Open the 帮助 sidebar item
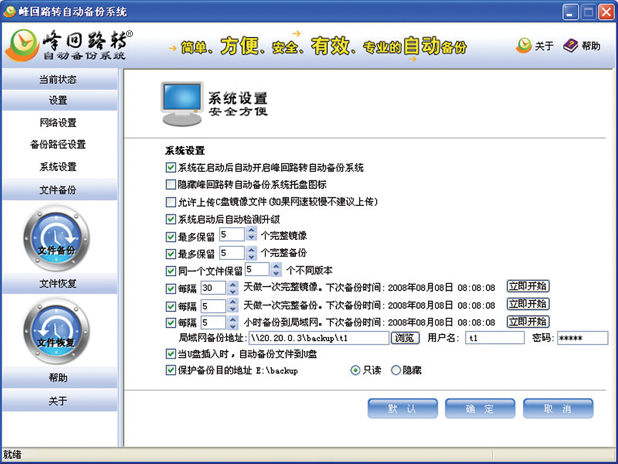 tap(60, 378)
